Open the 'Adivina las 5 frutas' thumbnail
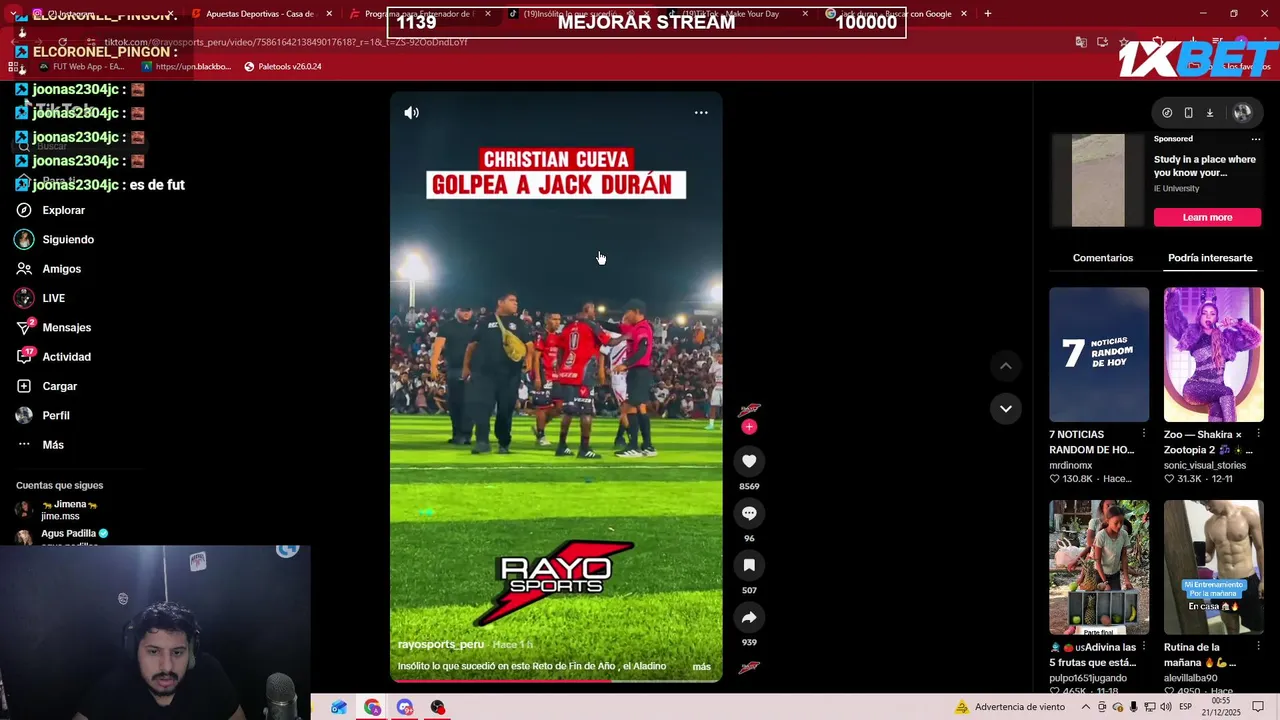 click(1099, 568)
